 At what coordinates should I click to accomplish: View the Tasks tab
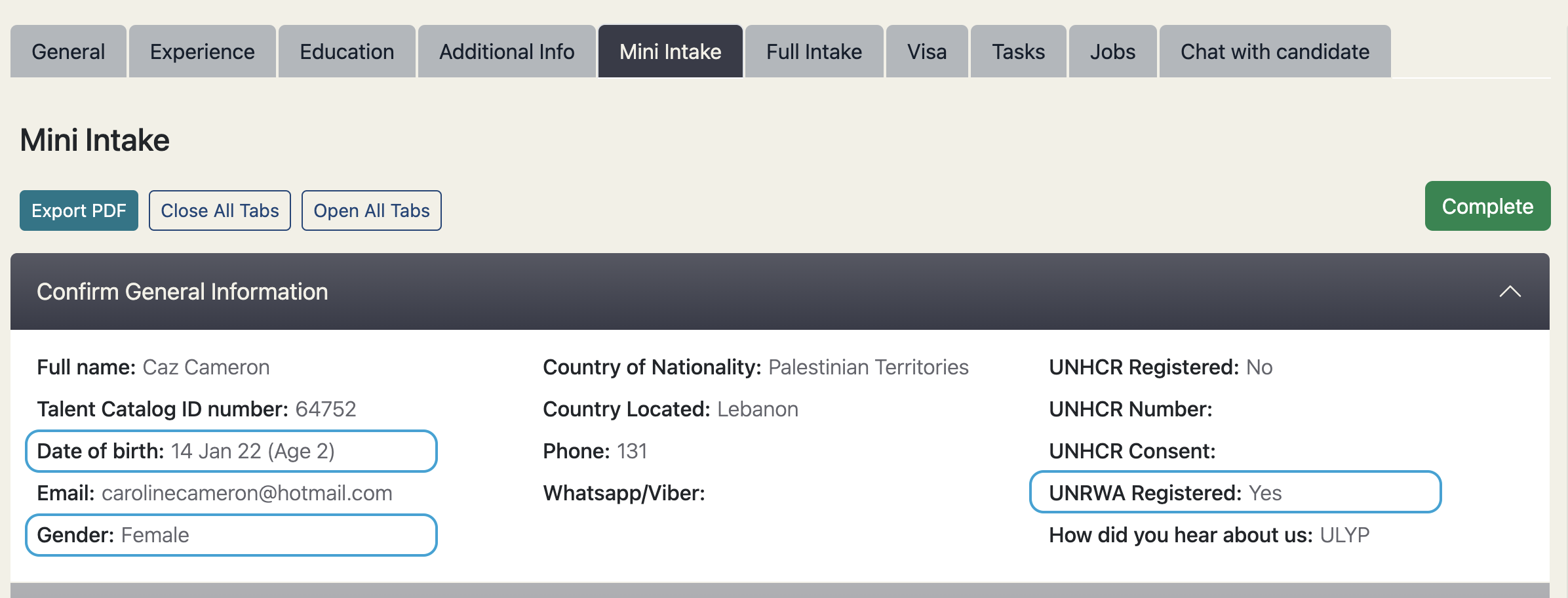pyautogui.click(x=1018, y=52)
